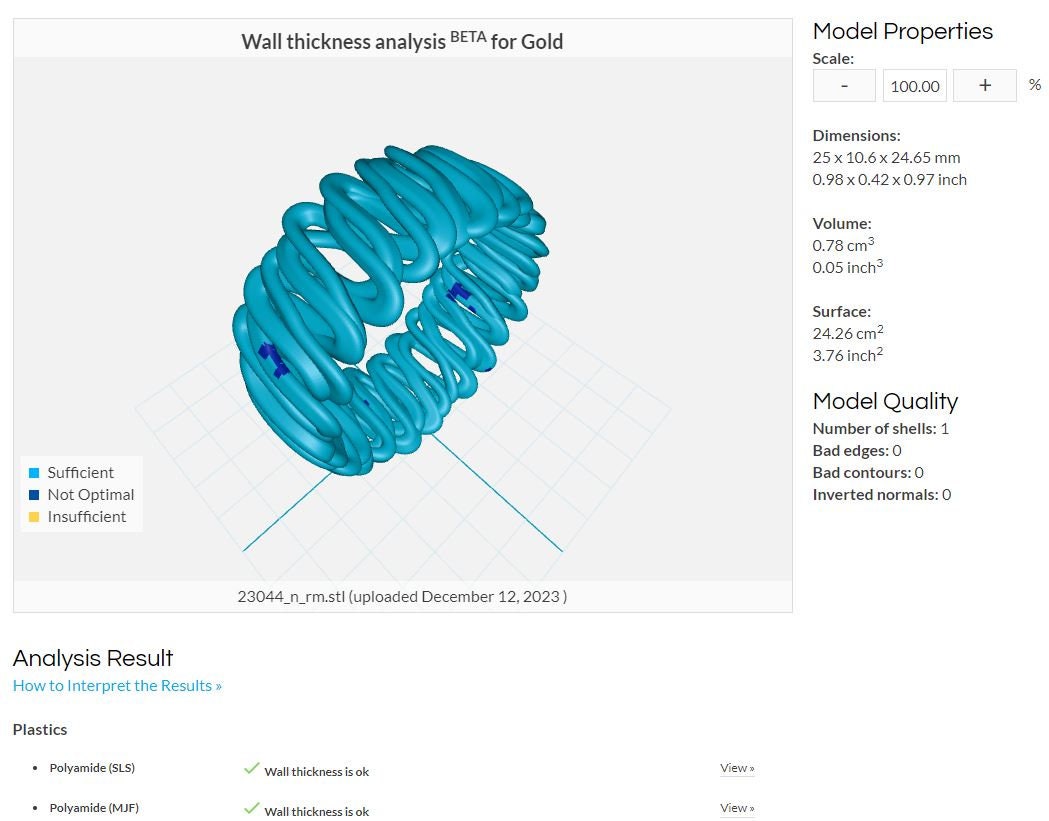View Polyamide (SLS) wall thickness result

737,768
